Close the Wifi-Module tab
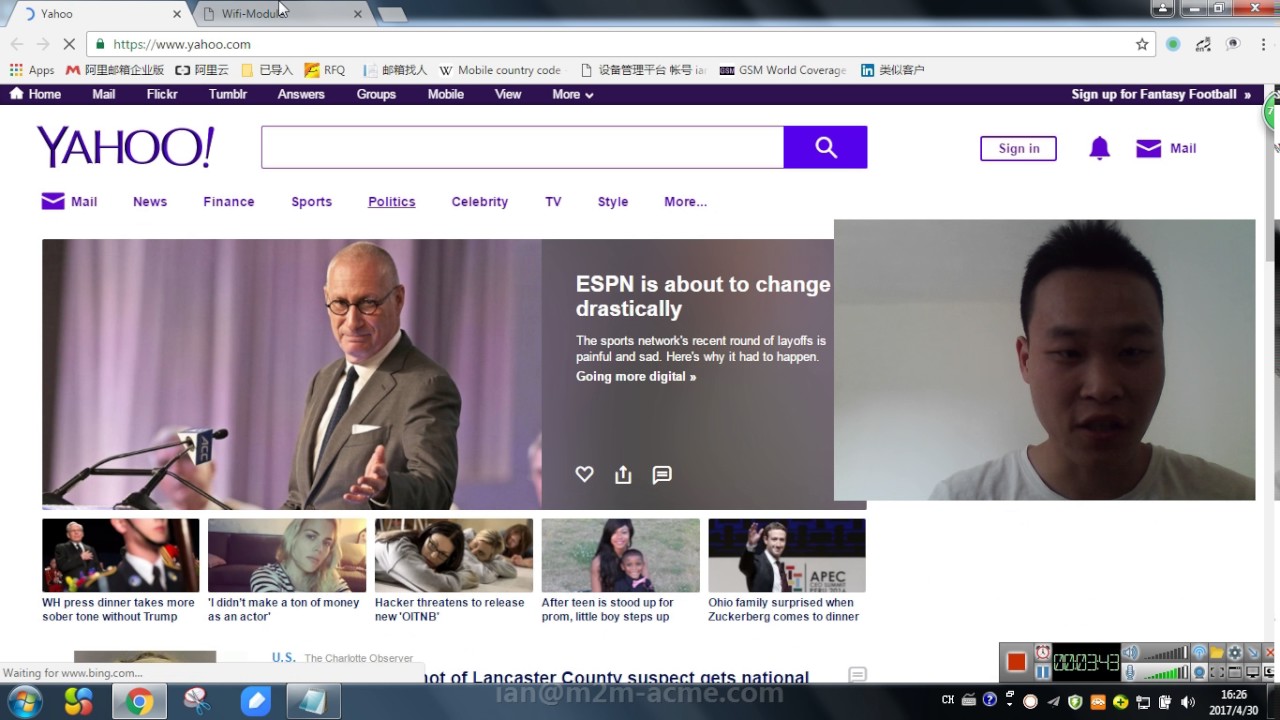Viewport: 1280px width, 720px height. pos(357,14)
